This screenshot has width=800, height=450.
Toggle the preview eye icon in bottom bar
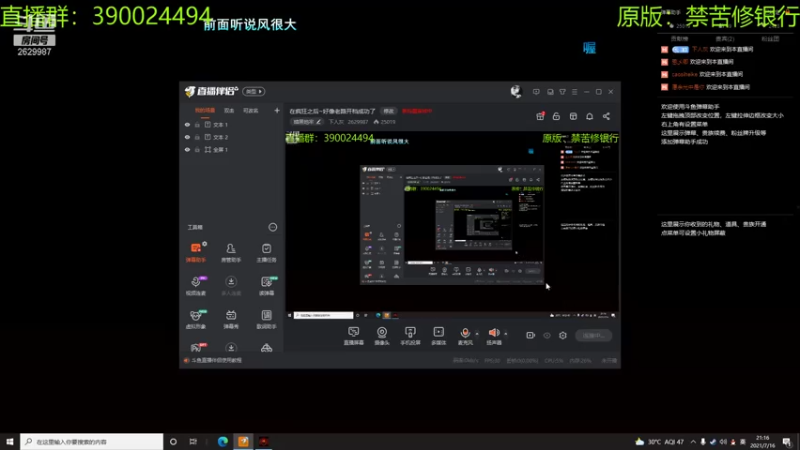pos(547,335)
